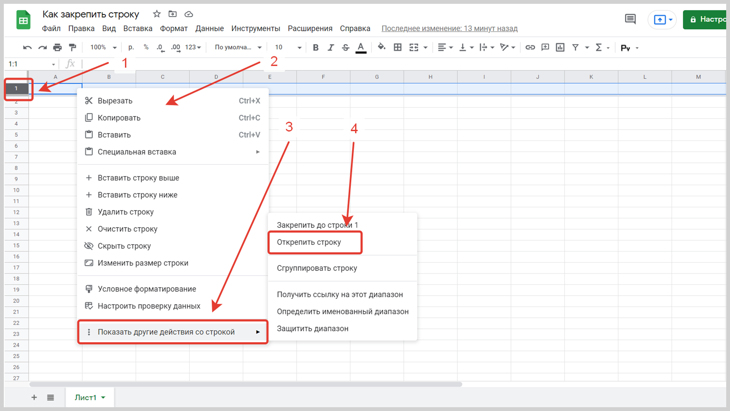The height and width of the screenshot is (411, 730).
Task: Open the fill color bucket
Action: 382,47
